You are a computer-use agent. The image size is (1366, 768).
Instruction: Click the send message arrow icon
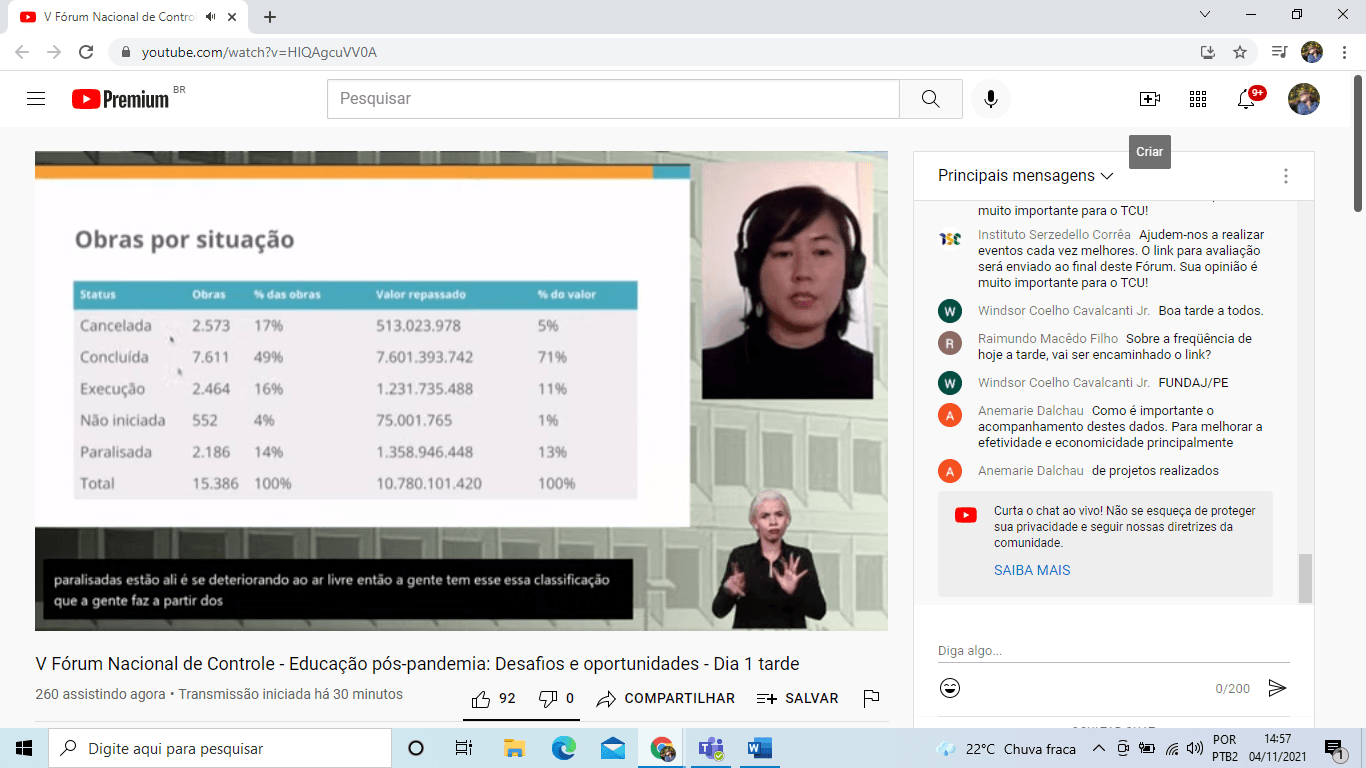click(1276, 688)
